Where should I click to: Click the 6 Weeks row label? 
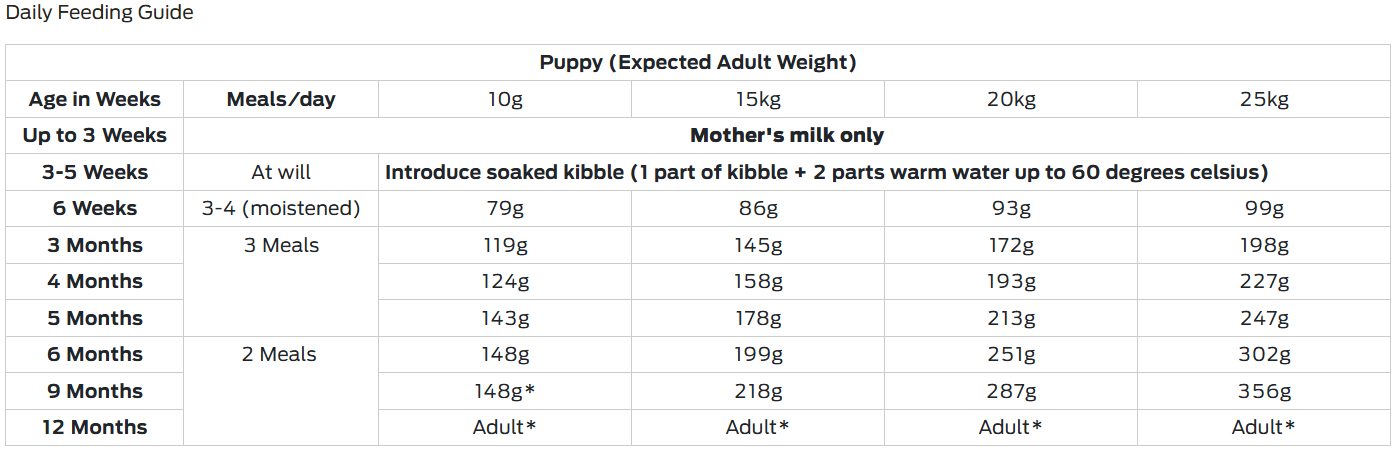95,208
